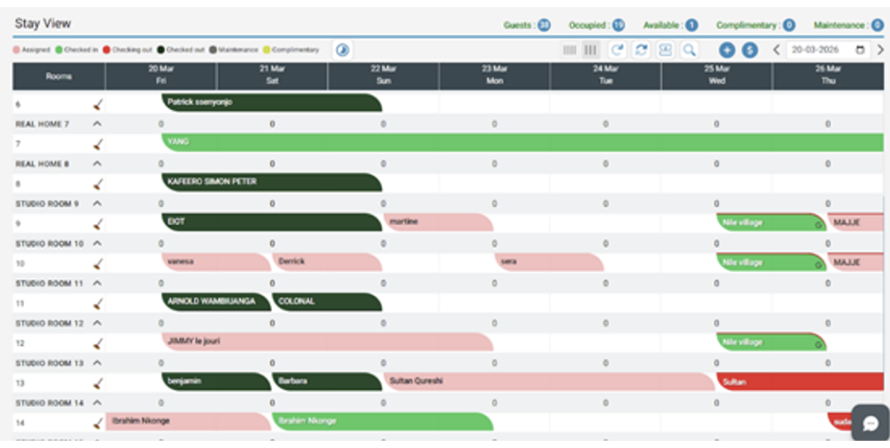Viewport: 890px width, 448px height.
Task: Switch to the narrow column view toggle
Action: click(569, 50)
